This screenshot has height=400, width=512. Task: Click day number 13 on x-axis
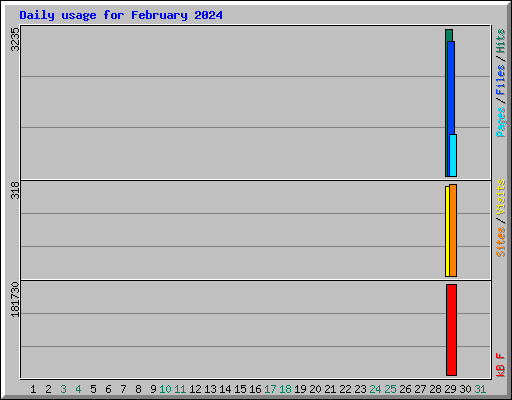[x=210, y=389]
